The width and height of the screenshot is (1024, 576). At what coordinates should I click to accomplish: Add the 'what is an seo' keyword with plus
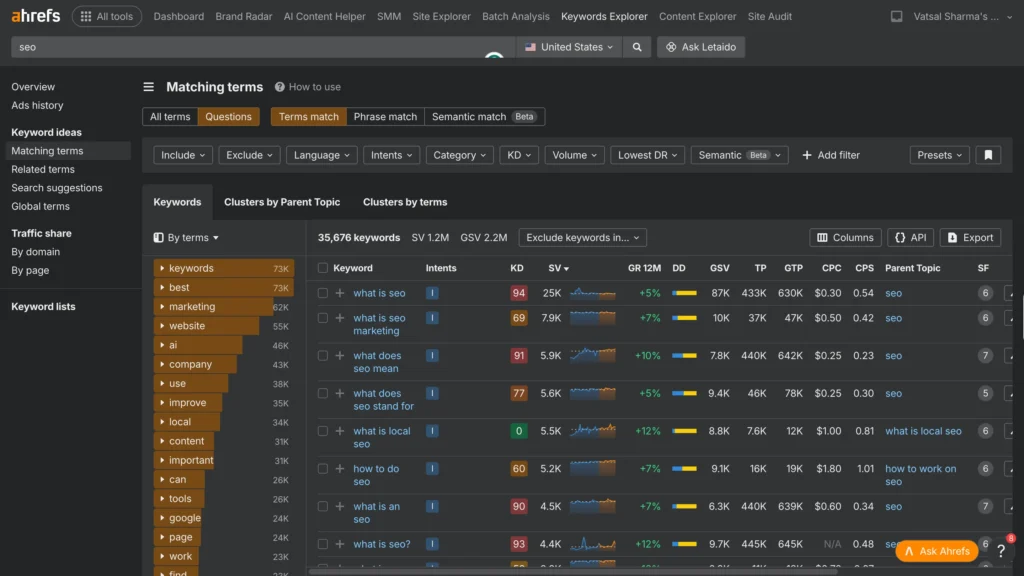pyautogui.click(x=340, y=507)
